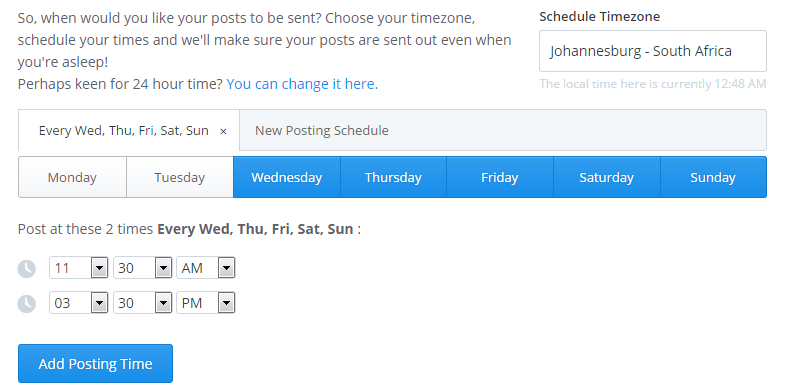This screenshot has width=787, height=389.
Task: Disable Sunday in posting schedule
Action: [713, 177]
